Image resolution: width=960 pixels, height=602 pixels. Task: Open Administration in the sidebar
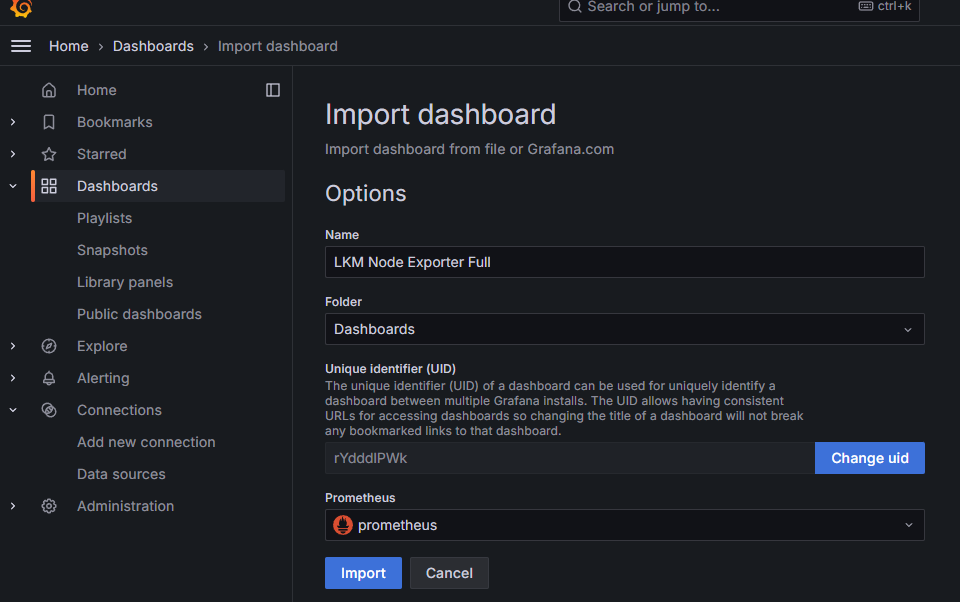click(x=126, y=506)
